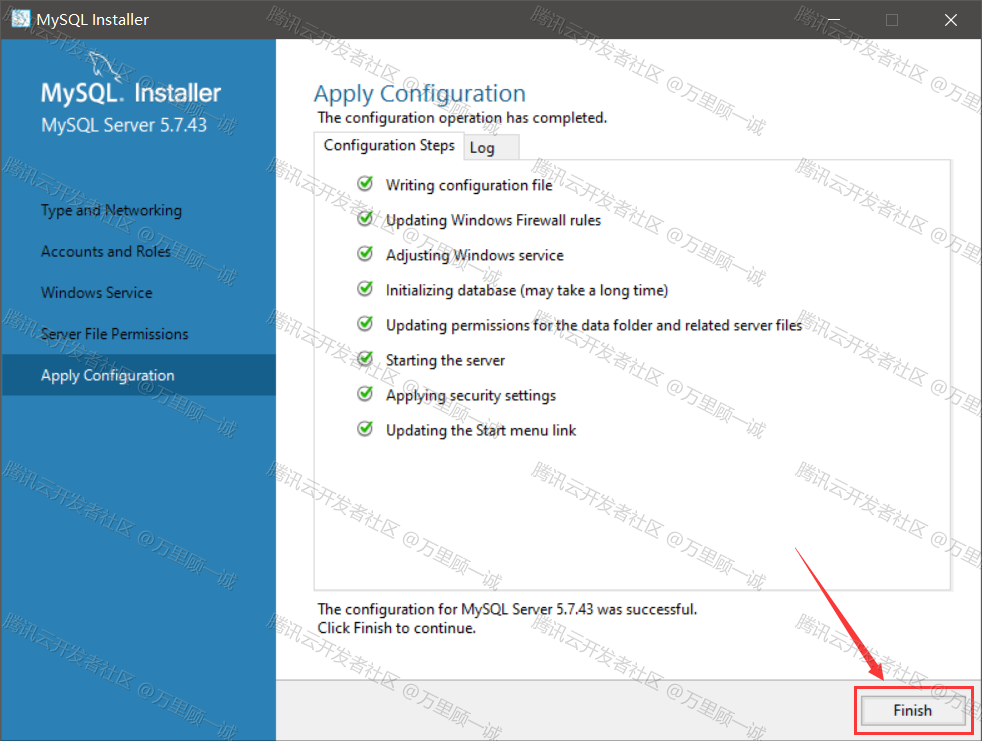Click checkmark beside Updating the Start menu link
Screen dimensions: 982x741
[365, 429]
